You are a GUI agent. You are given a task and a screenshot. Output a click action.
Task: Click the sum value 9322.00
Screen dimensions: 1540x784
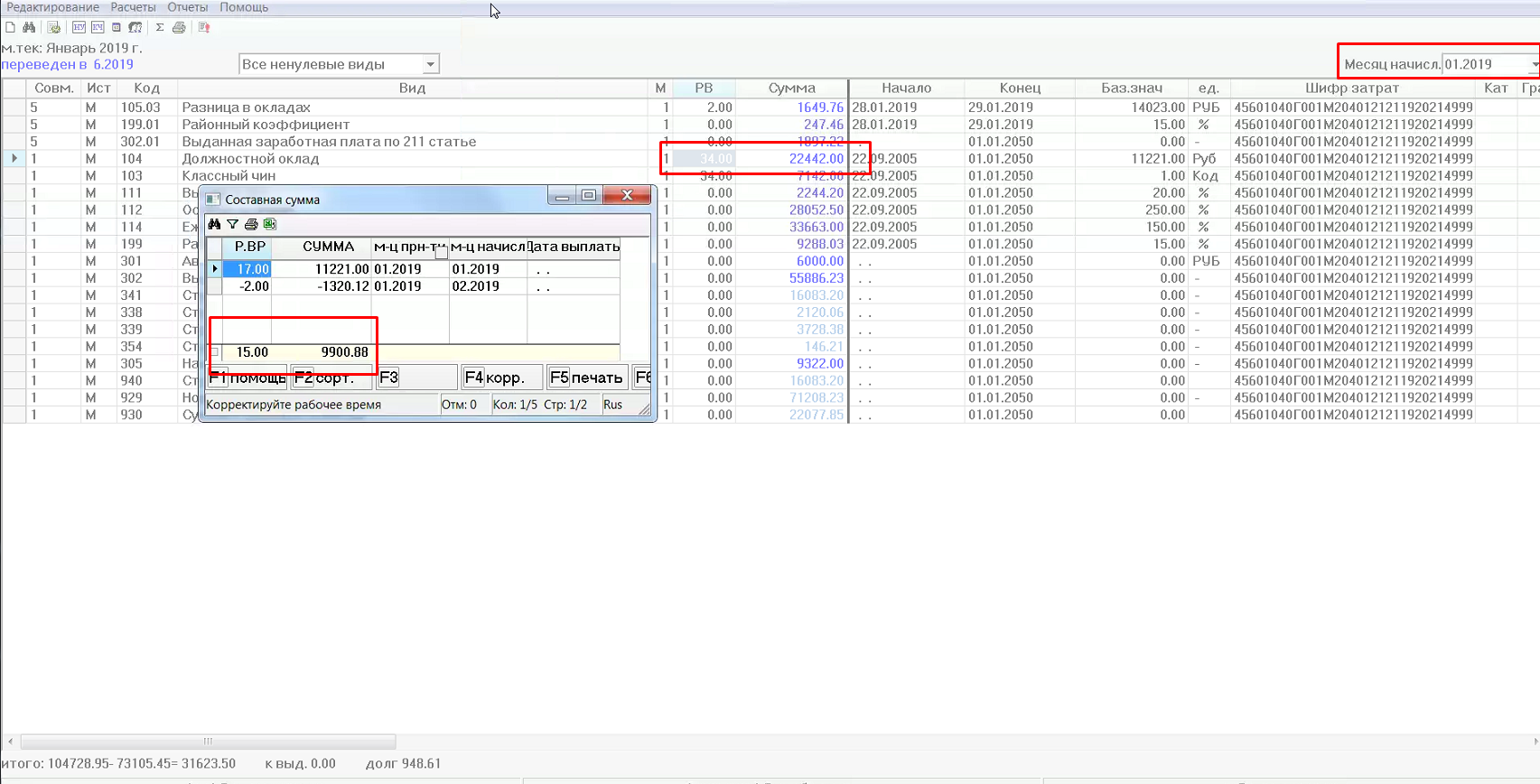pyautogui.click(x=820, y=364)
